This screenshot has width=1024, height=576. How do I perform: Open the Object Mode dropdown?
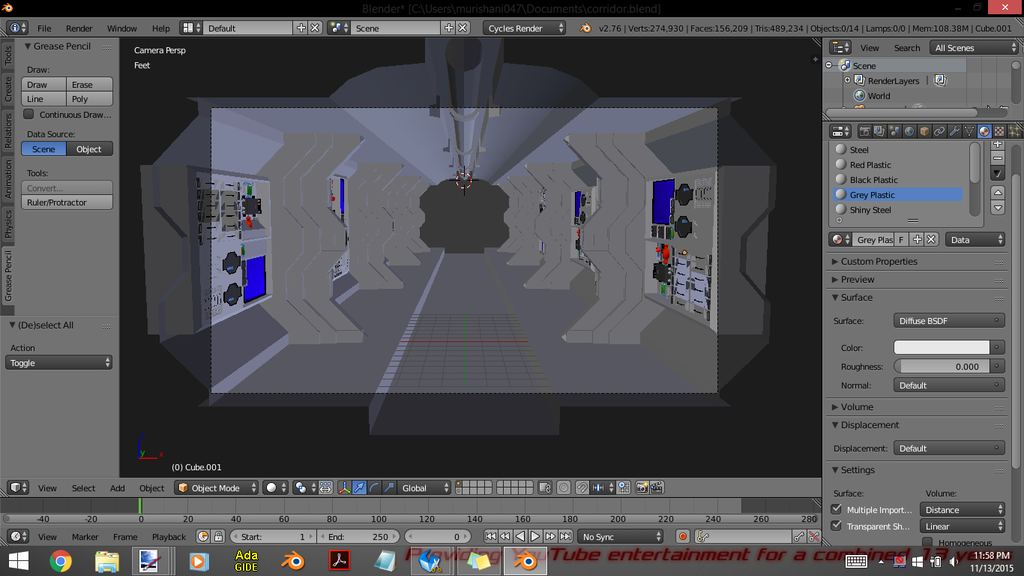tap(216, 488)
